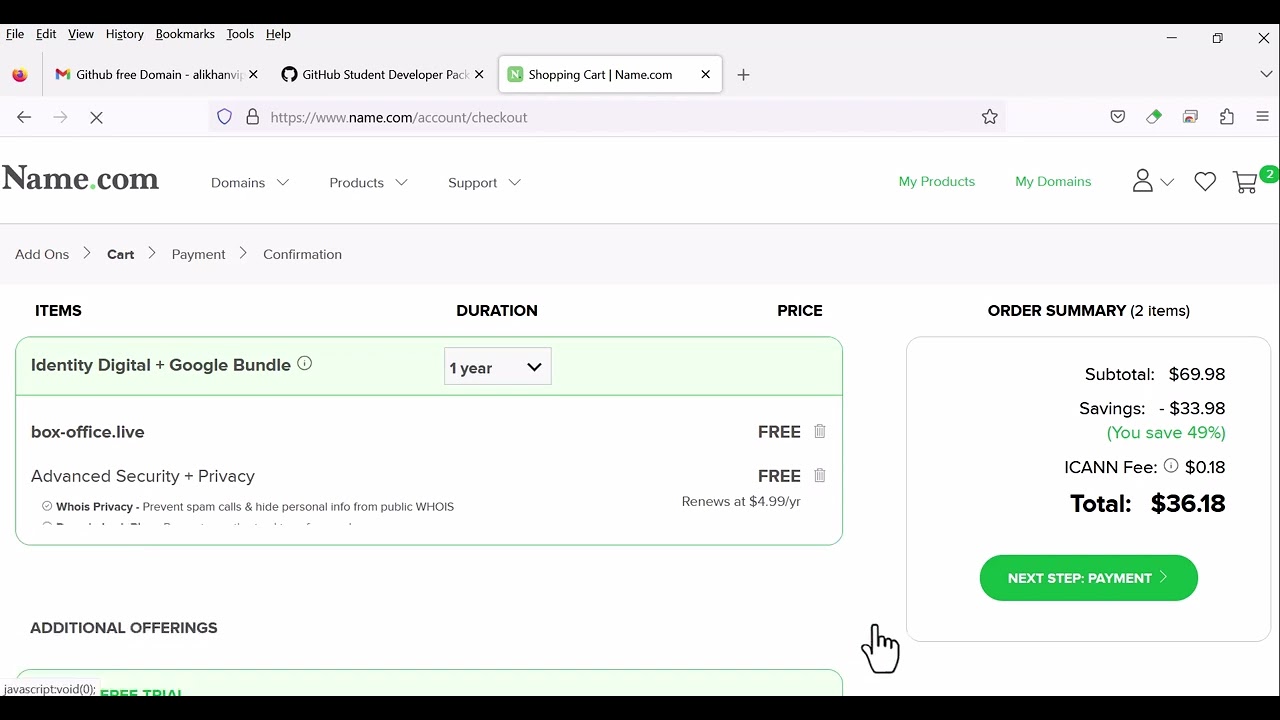
Task: Click the toolbar icon before the extensions puzzle
Action: 1190,117
